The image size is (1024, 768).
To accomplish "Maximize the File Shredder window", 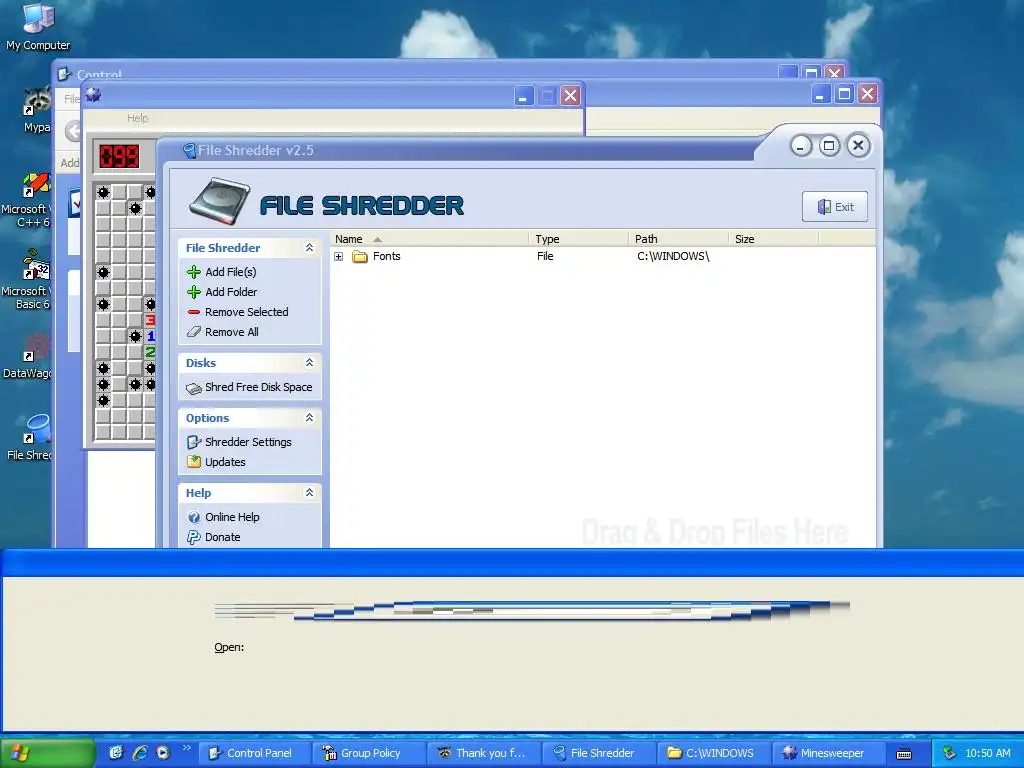I will click(x=829, y=146).
